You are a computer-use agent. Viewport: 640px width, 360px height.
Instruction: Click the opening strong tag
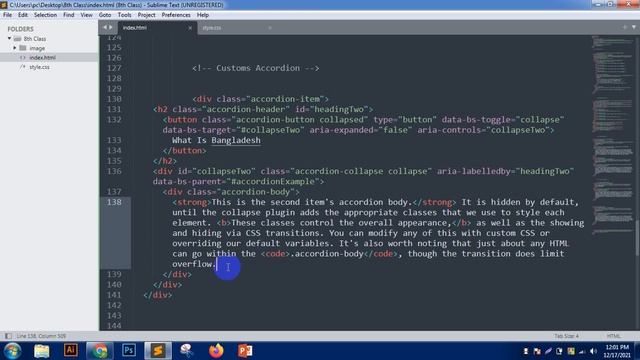pyautogui.click(x=192, y=202)
